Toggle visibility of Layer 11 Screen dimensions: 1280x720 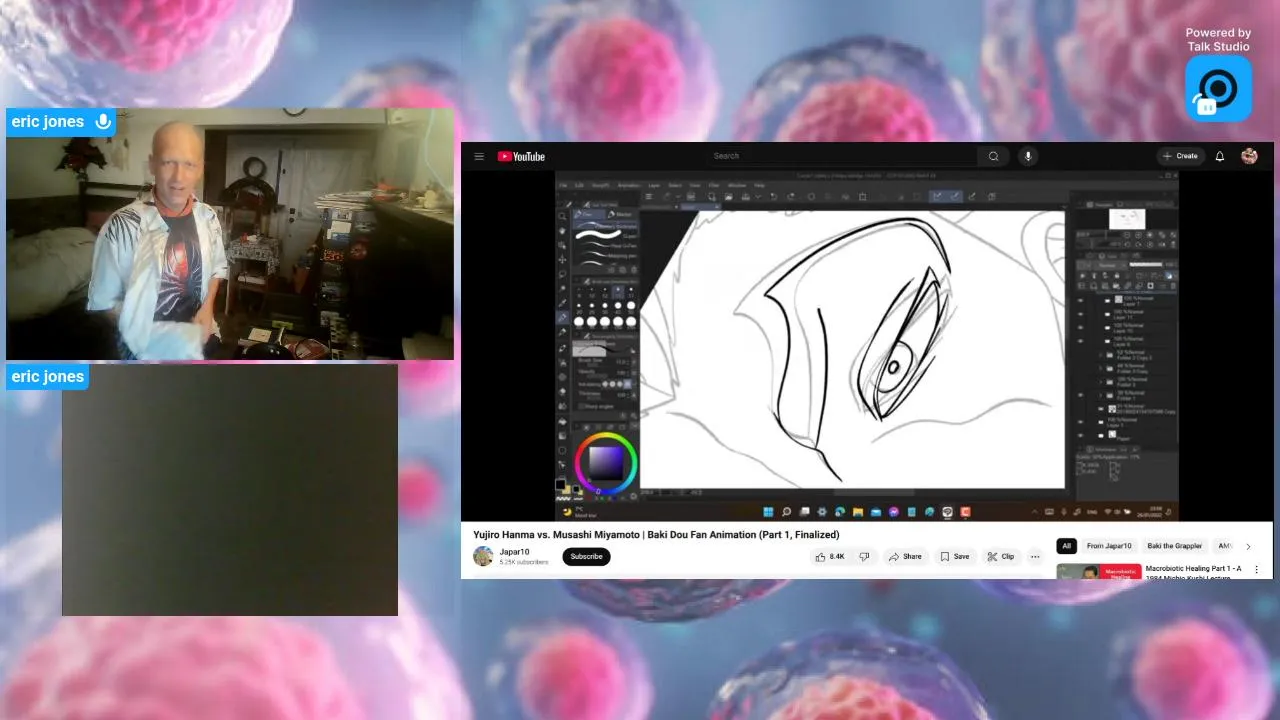pyautogui.click(x=1080, y=314)
